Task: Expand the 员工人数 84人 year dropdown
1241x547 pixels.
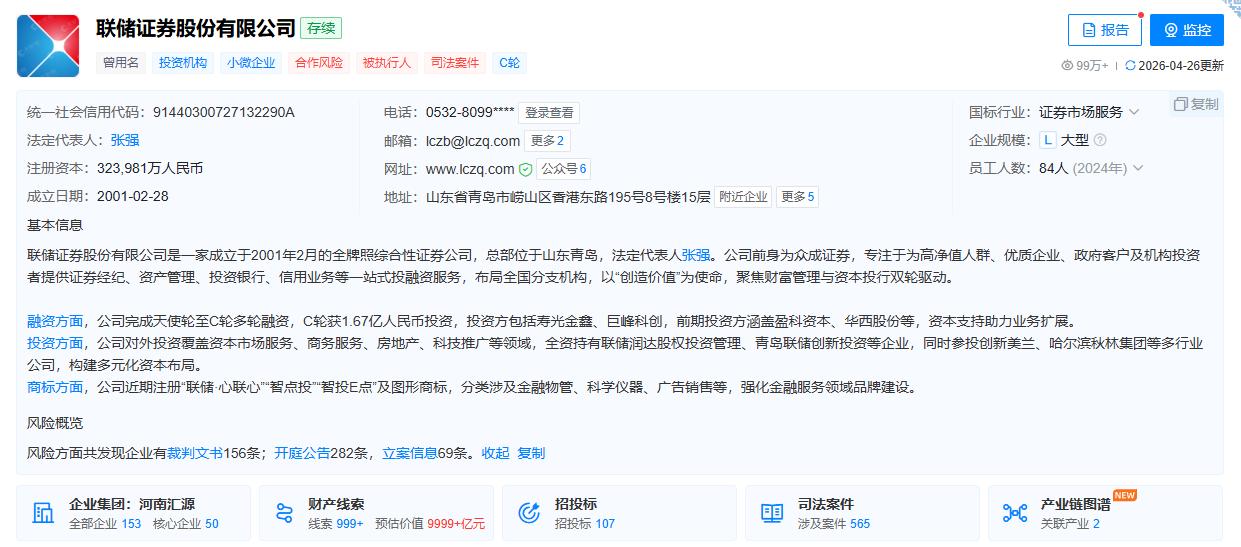Action: (x=1138, y=168)
